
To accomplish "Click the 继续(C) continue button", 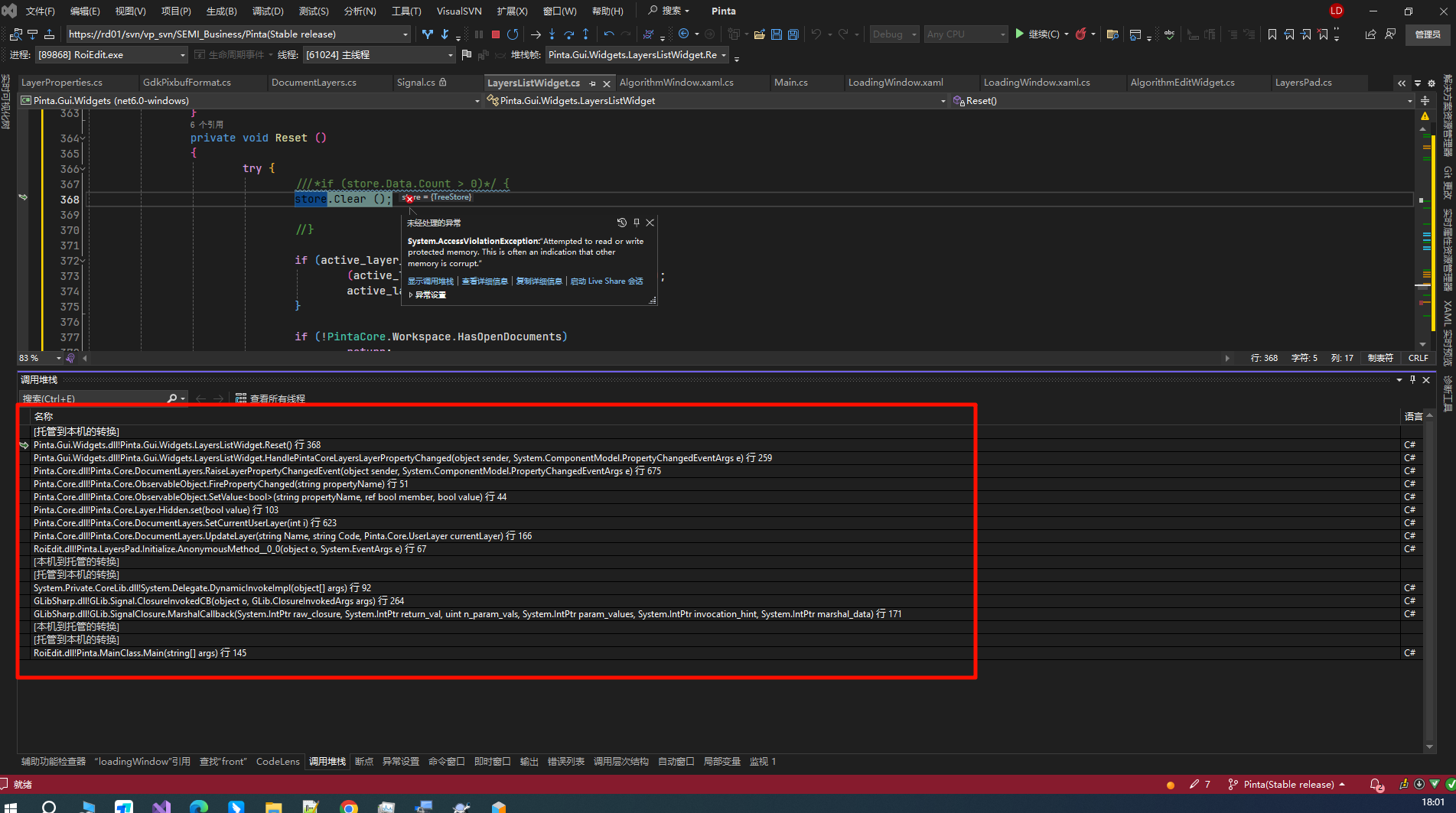I will pyautogui.click(x=1037, y=34).
